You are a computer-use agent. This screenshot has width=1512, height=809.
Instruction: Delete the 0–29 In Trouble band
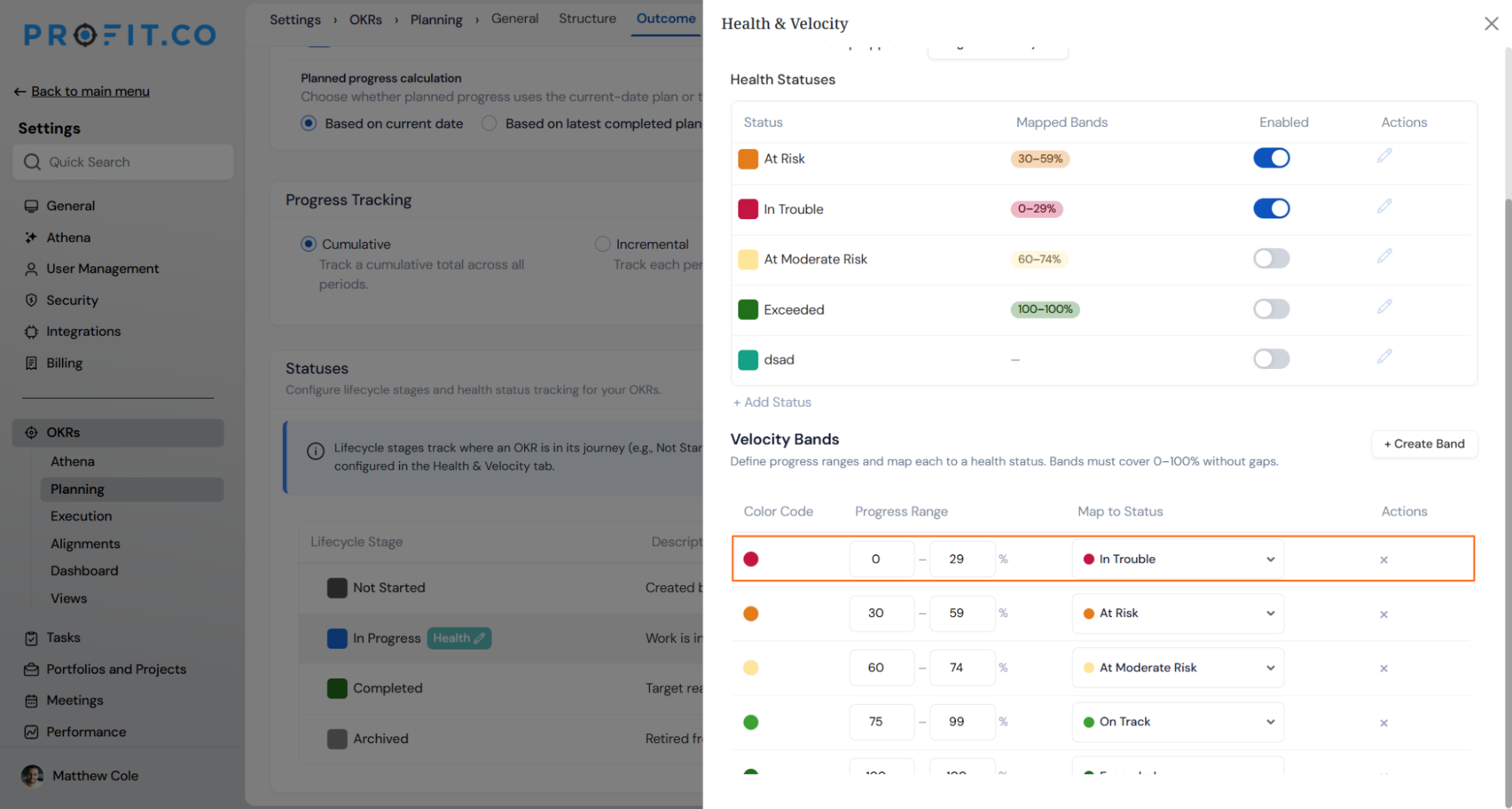pyautogui.click(x=1383, y=559)
